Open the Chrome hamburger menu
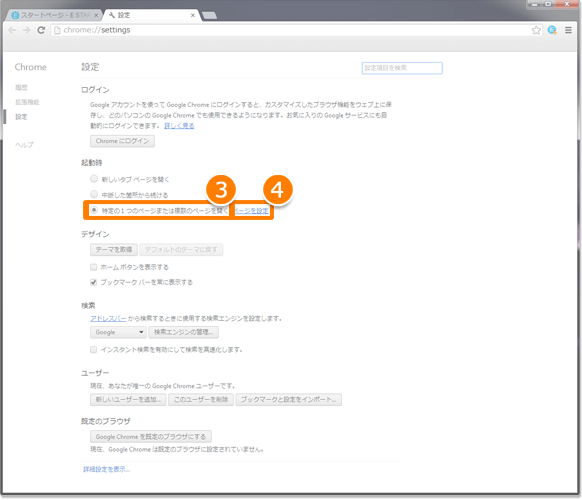The width and height of the screenshot is (582, 500). pyautogui.click(x=568, y=30)
